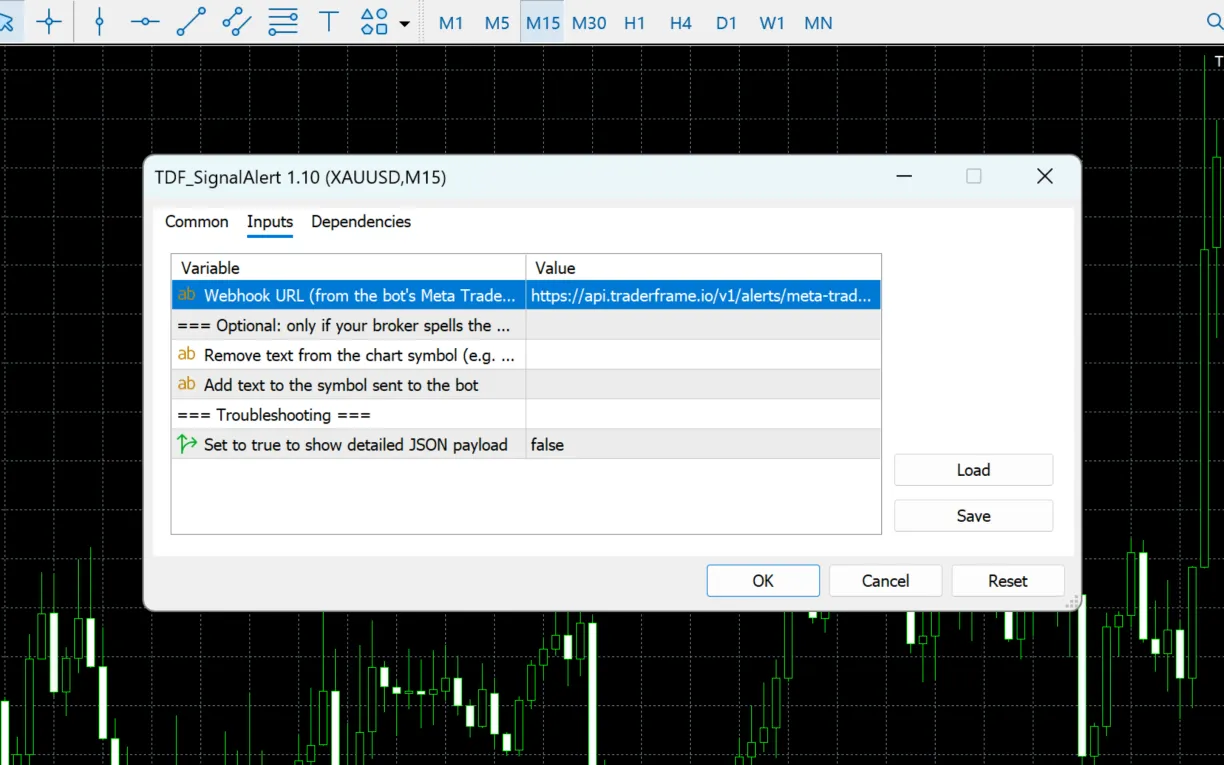Select 'Set to true to show detailed JSON' row

coord(348,444)
